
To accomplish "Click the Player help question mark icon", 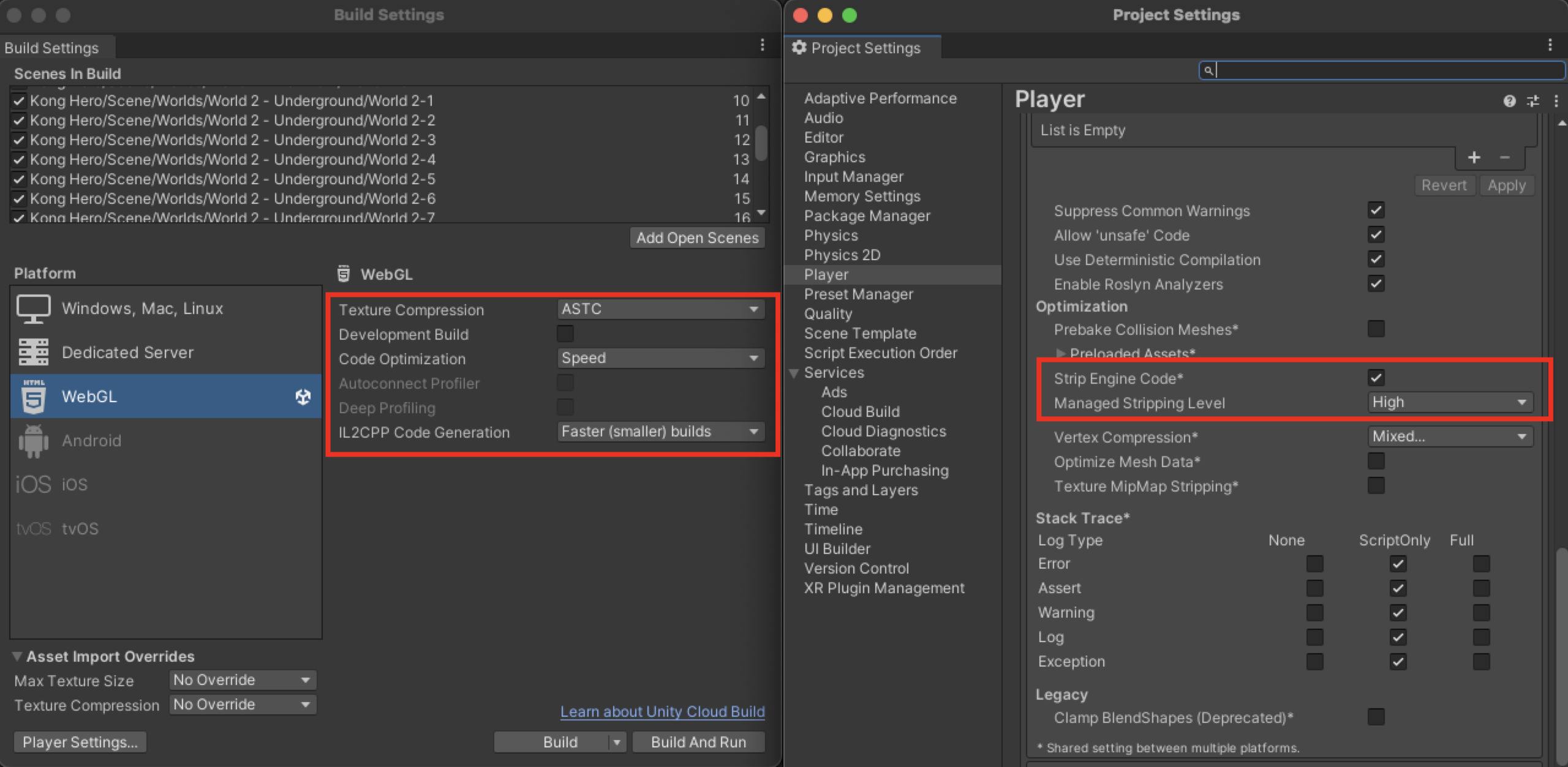I will tap(1509, 101).
